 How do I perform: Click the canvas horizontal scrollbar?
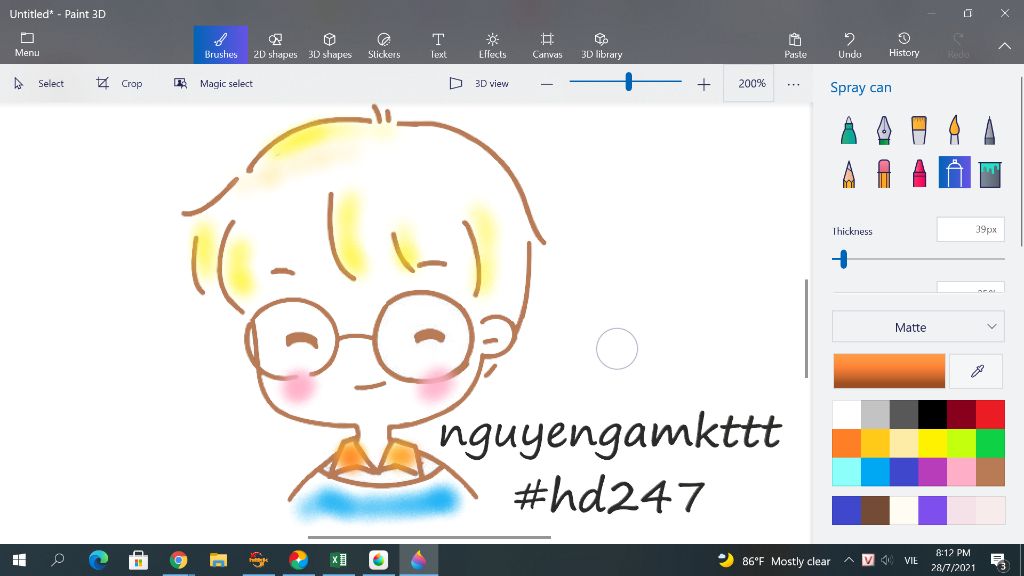429,537
